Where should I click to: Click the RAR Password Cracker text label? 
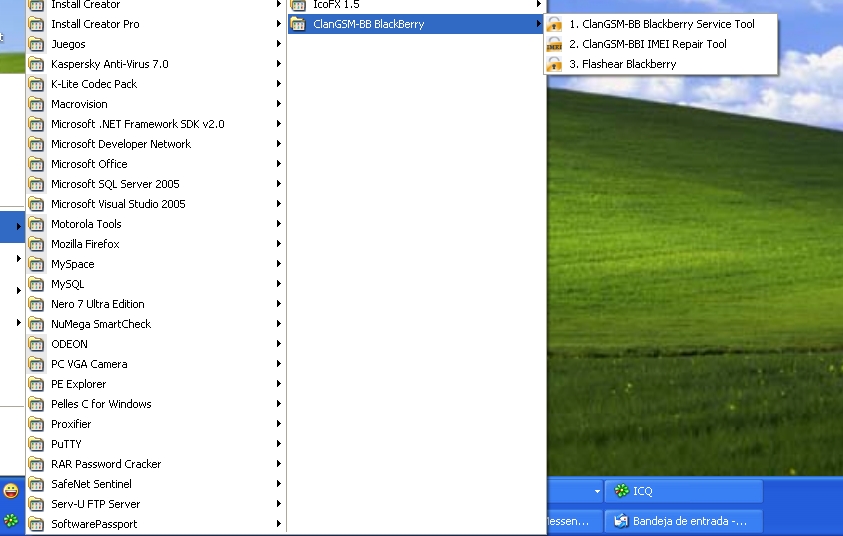pyautogui.click(x=106, y=464)
